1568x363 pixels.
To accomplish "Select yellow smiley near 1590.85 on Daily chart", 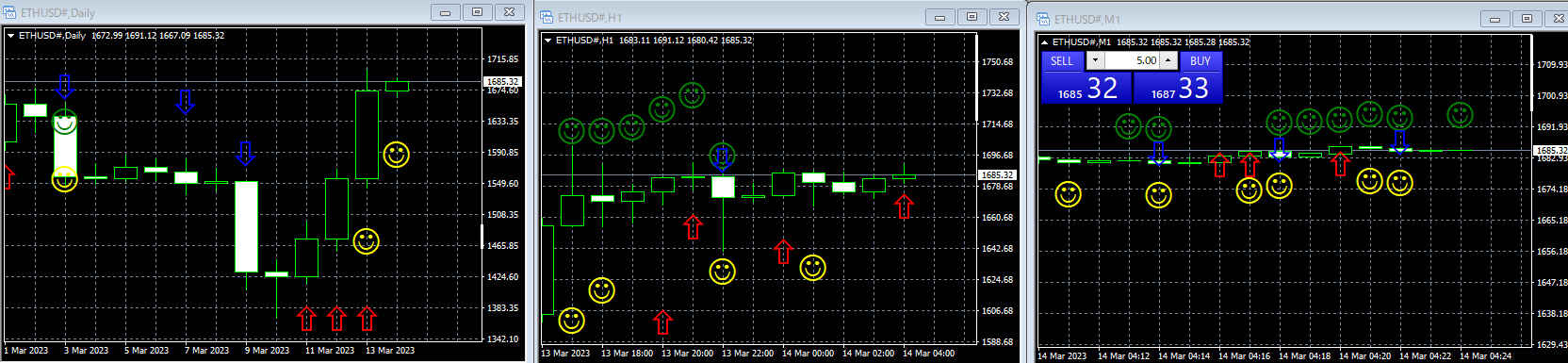I will pos(397,155).
